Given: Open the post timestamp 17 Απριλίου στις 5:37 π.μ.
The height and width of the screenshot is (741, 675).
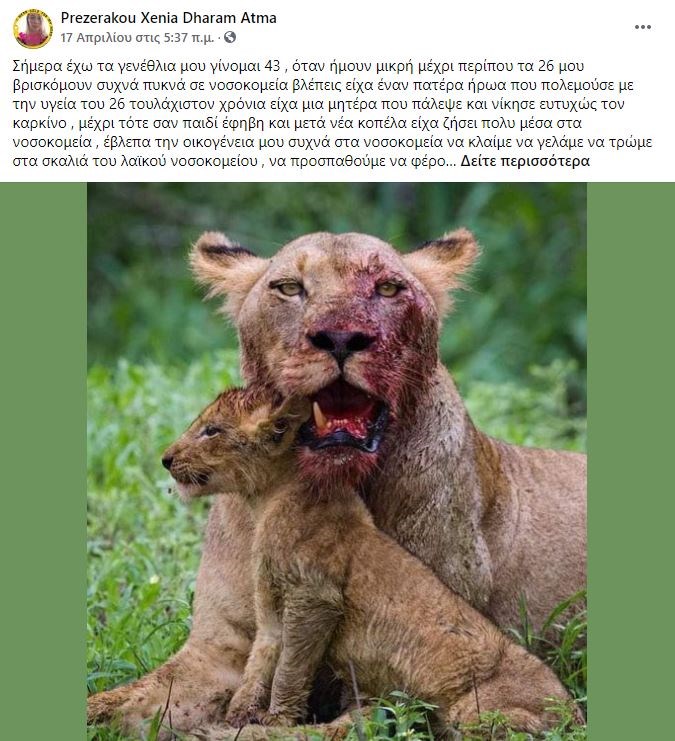Looking at the screenshot, I should 137,38.
